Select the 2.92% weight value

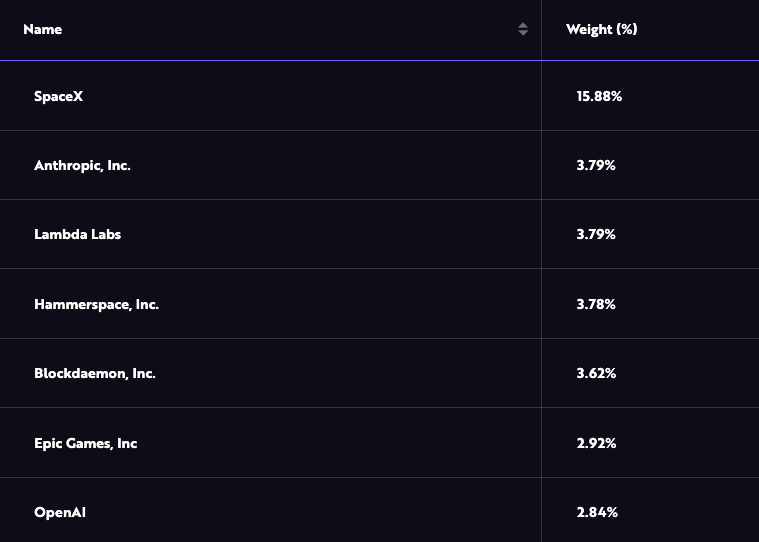596,443
